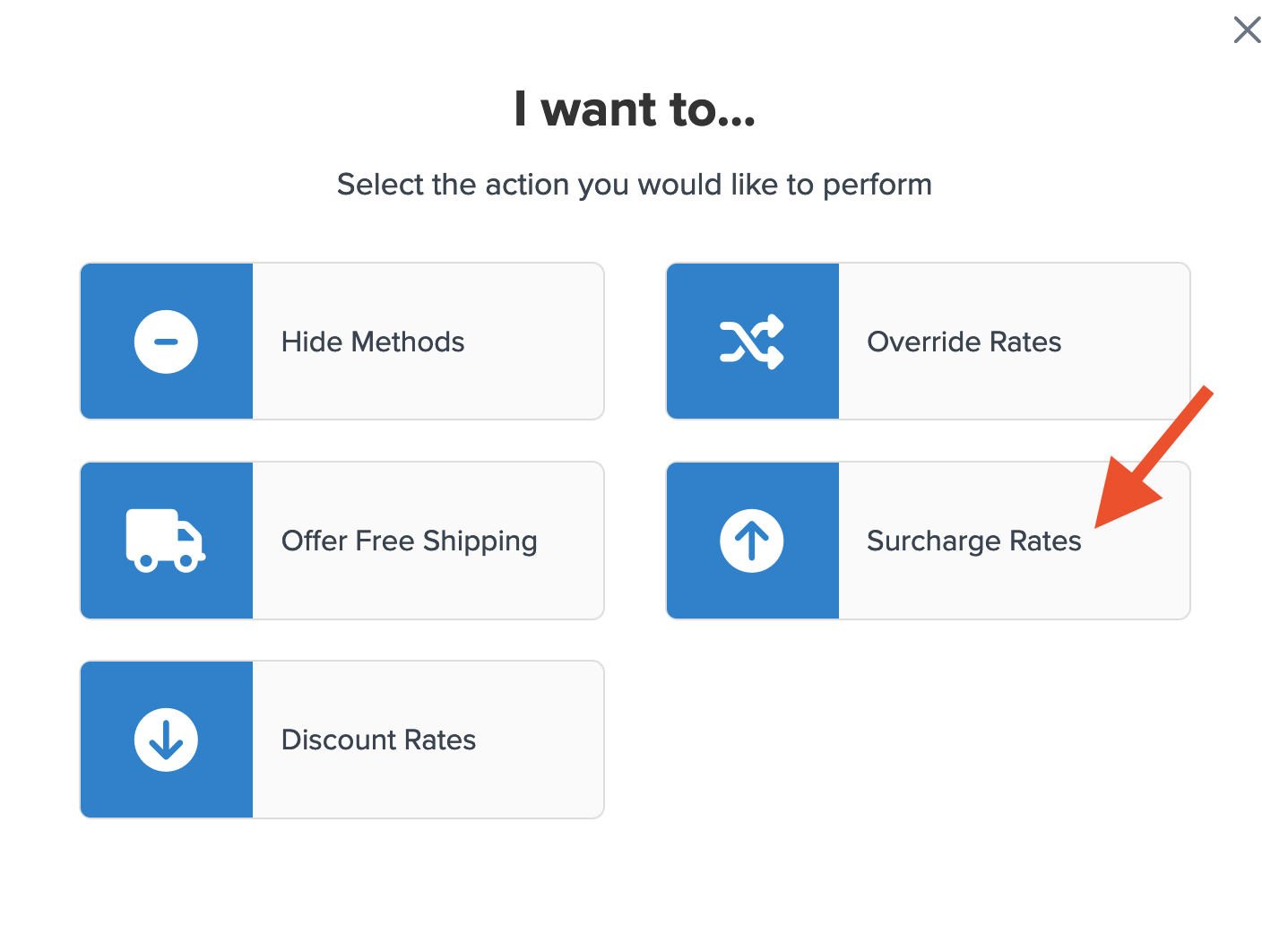Click the delivery truck icon

166,541
